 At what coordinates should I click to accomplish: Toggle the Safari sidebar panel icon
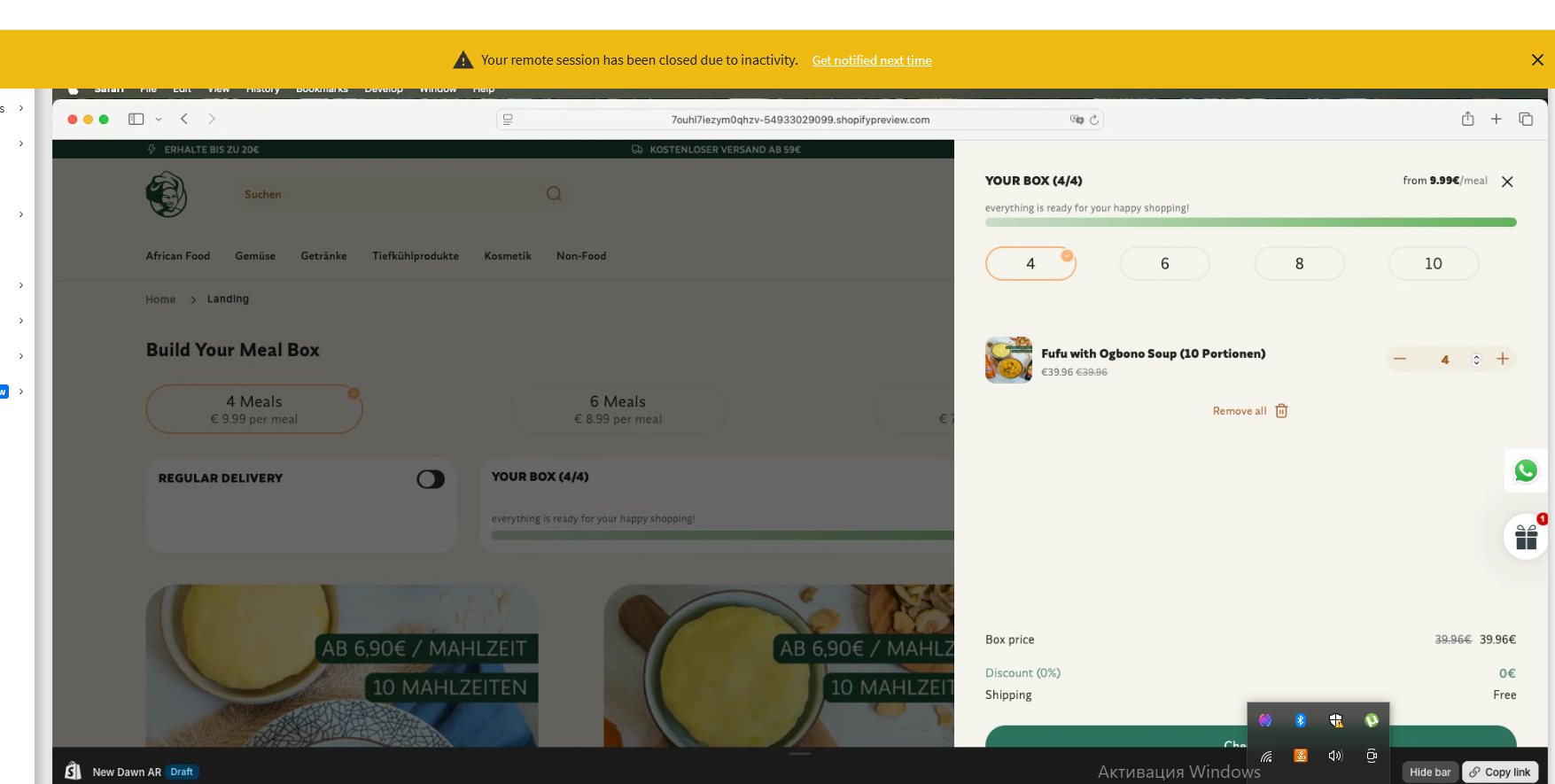coord(136,119)
